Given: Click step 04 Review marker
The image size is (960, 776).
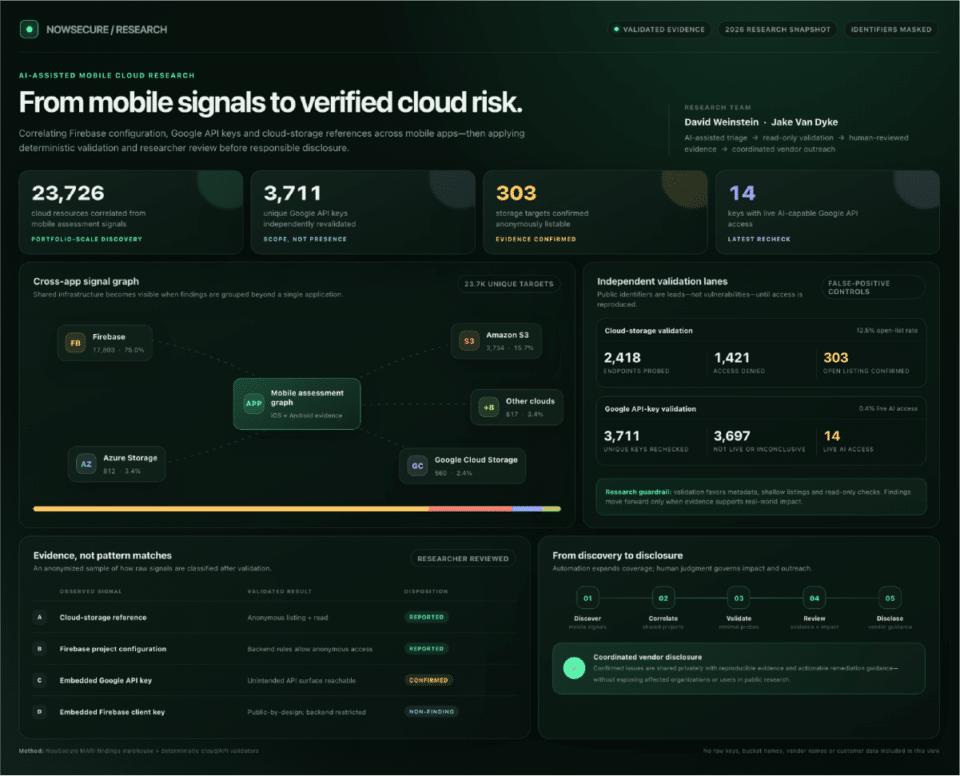Looking at the screenshot, I should (814, 598).
